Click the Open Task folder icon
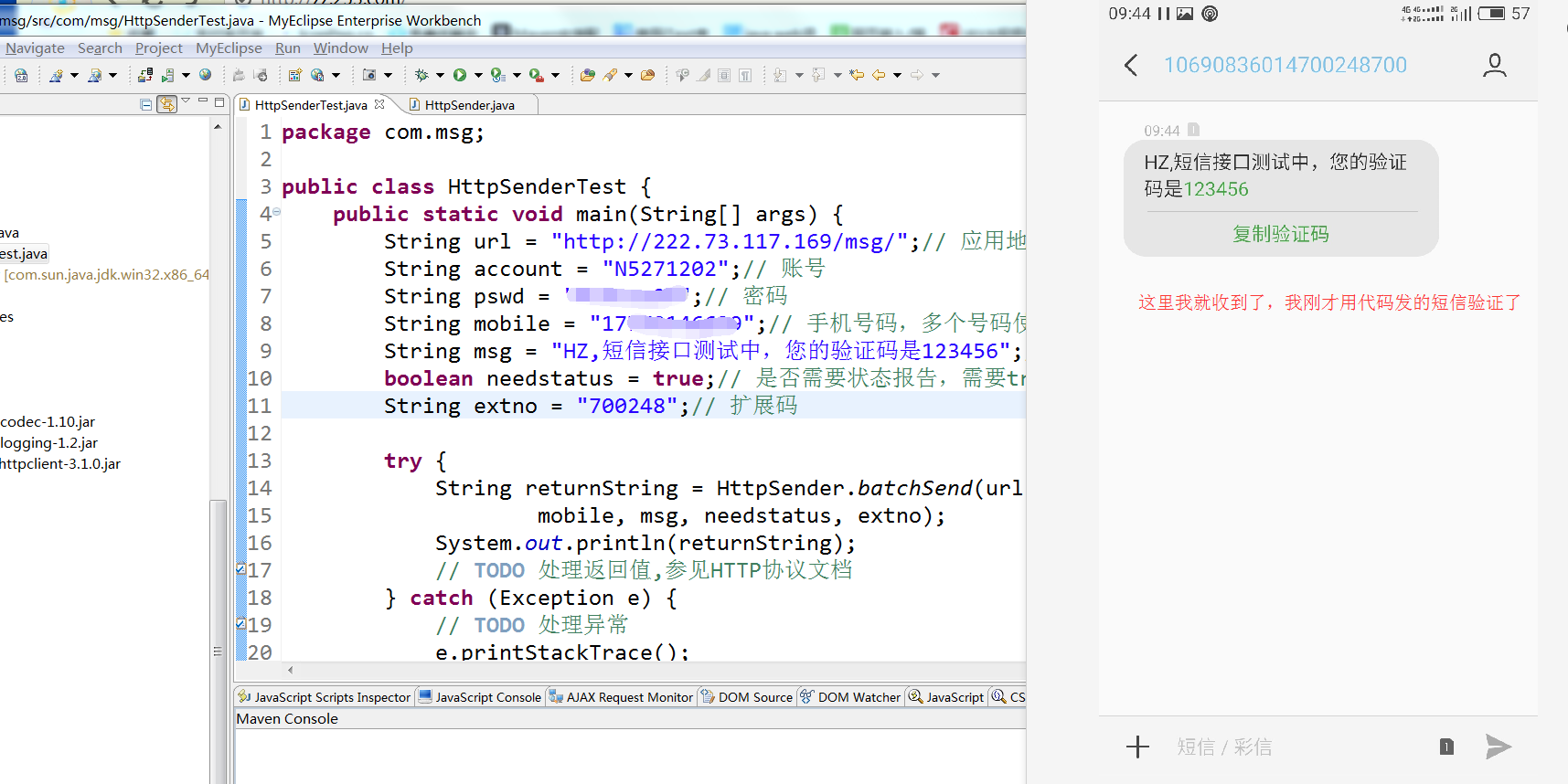 coord(647,75)
